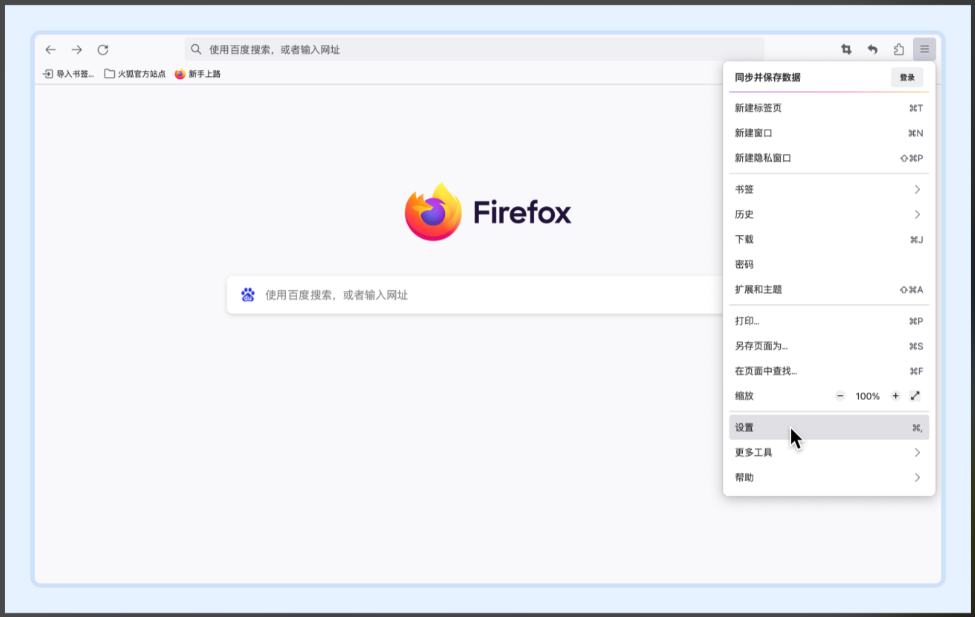Open the 导入书签 bookmark toolbar item

68,73
